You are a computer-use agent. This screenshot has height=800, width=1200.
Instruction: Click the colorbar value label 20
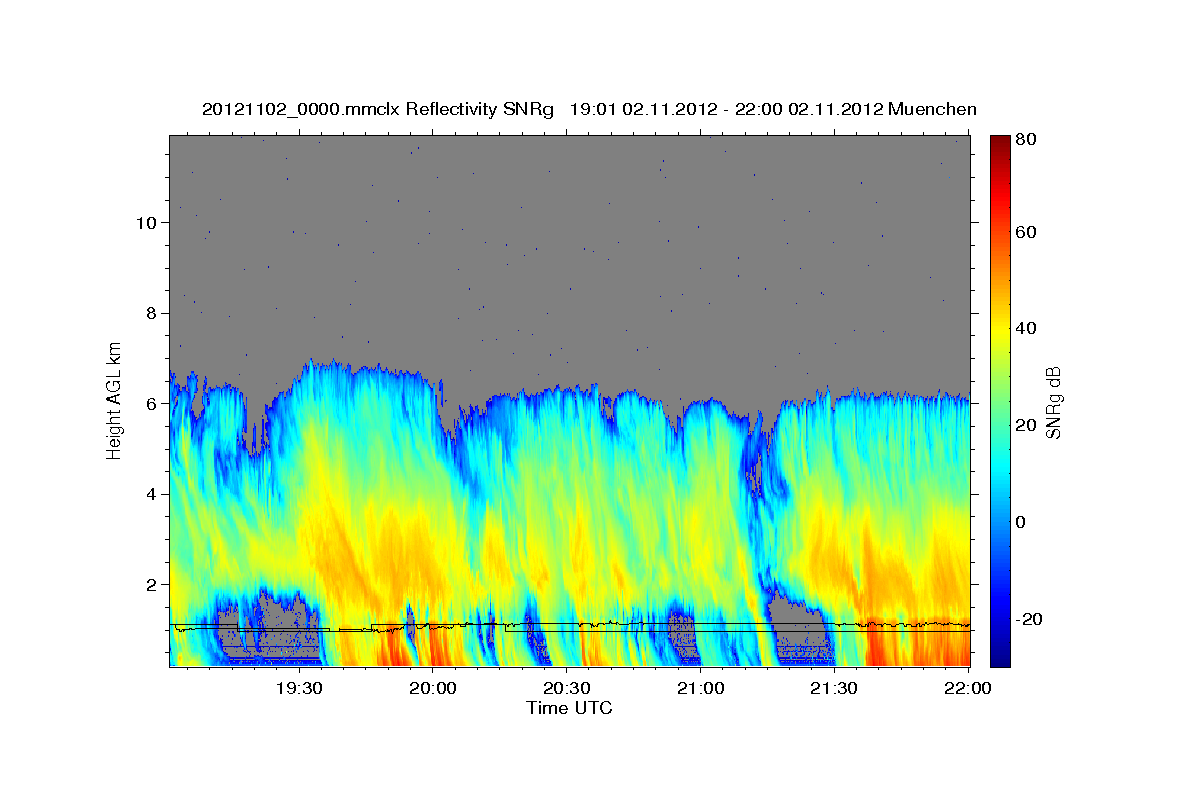[x=1028, y=425]
